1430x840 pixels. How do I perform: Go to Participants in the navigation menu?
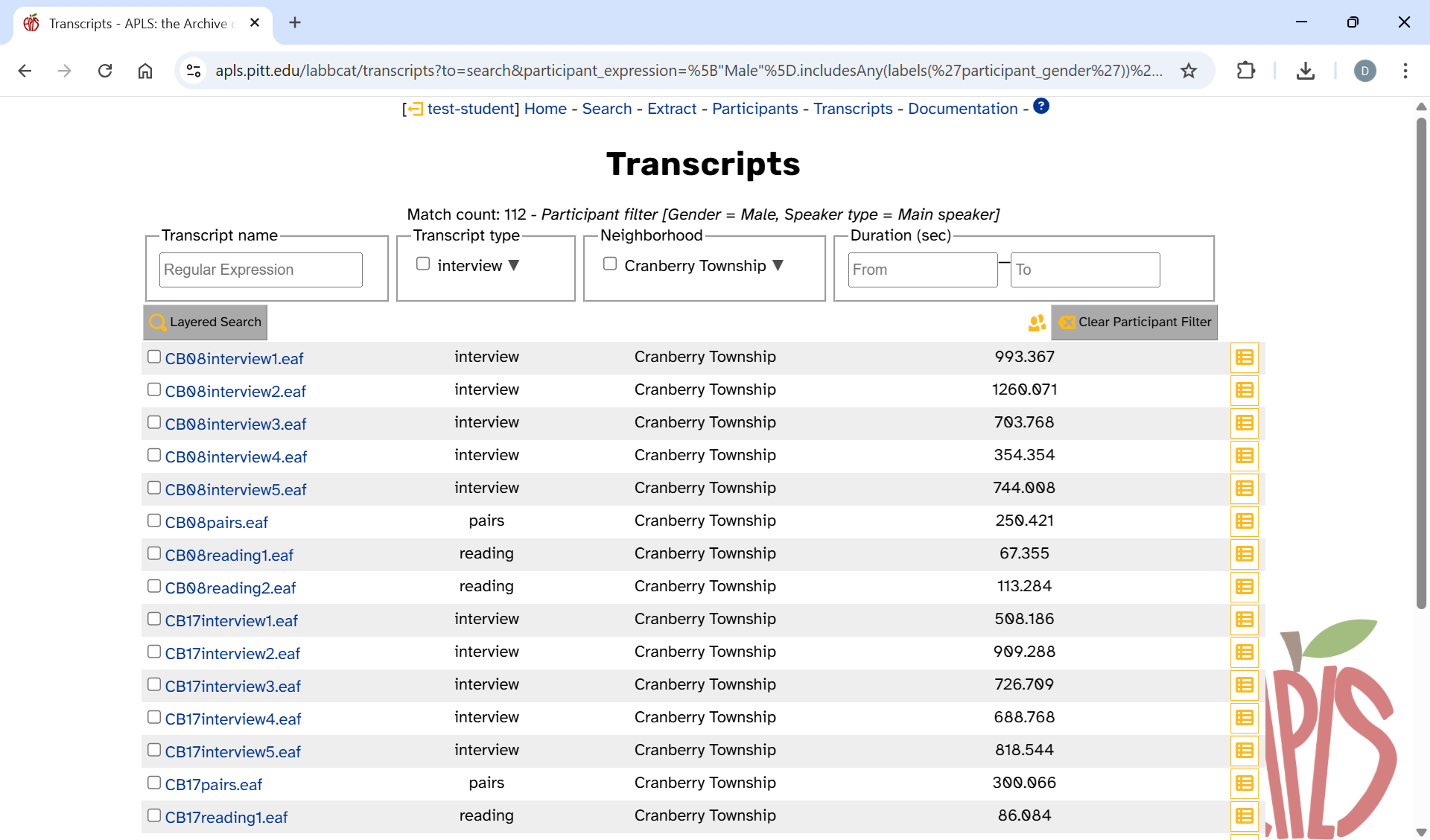pyautogui.click(x=754, y=109)
